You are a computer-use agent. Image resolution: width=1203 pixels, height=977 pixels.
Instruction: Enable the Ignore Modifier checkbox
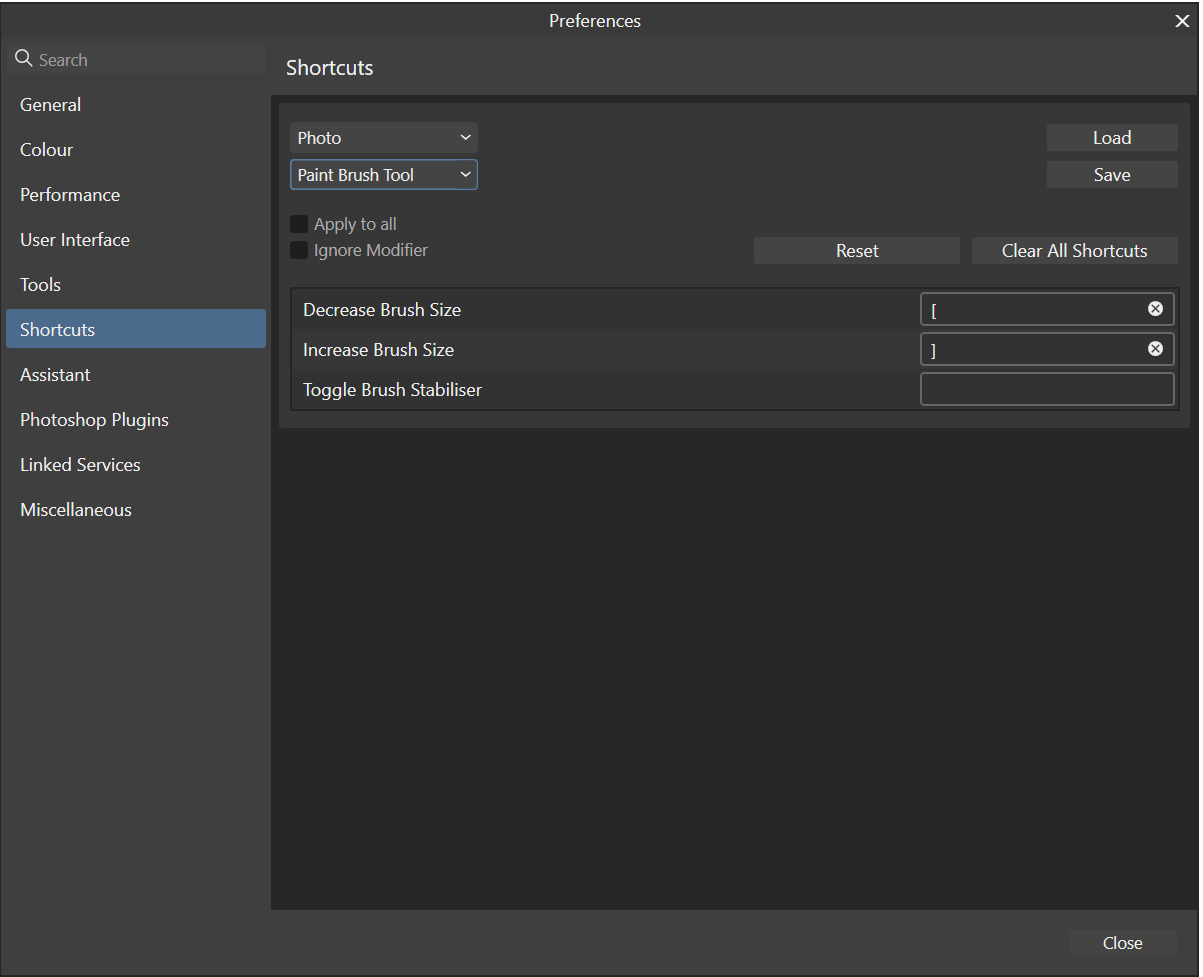pos(298,250)
